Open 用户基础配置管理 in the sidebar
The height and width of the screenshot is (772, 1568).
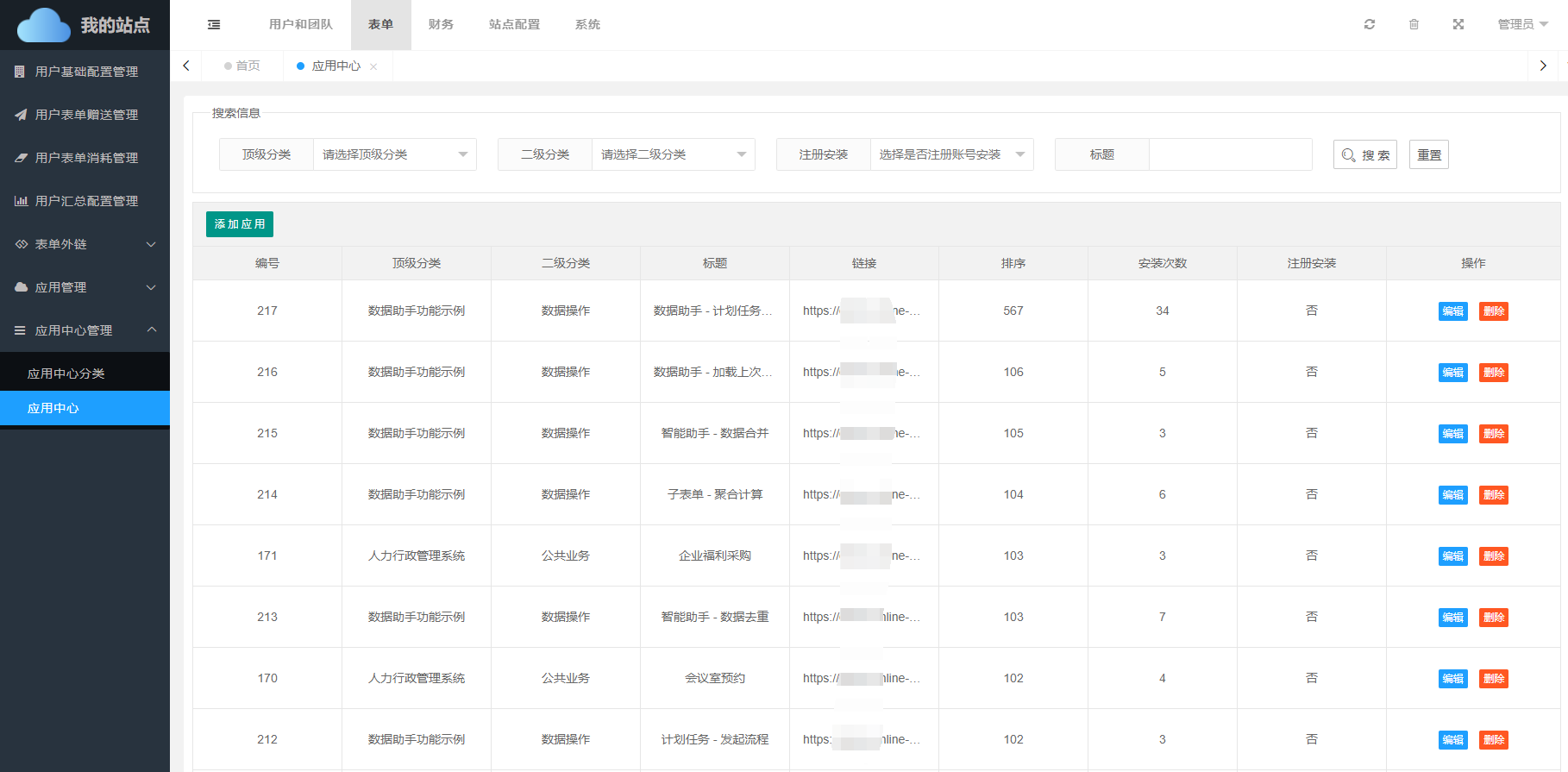pyautogui.click(x=85, y=72)
